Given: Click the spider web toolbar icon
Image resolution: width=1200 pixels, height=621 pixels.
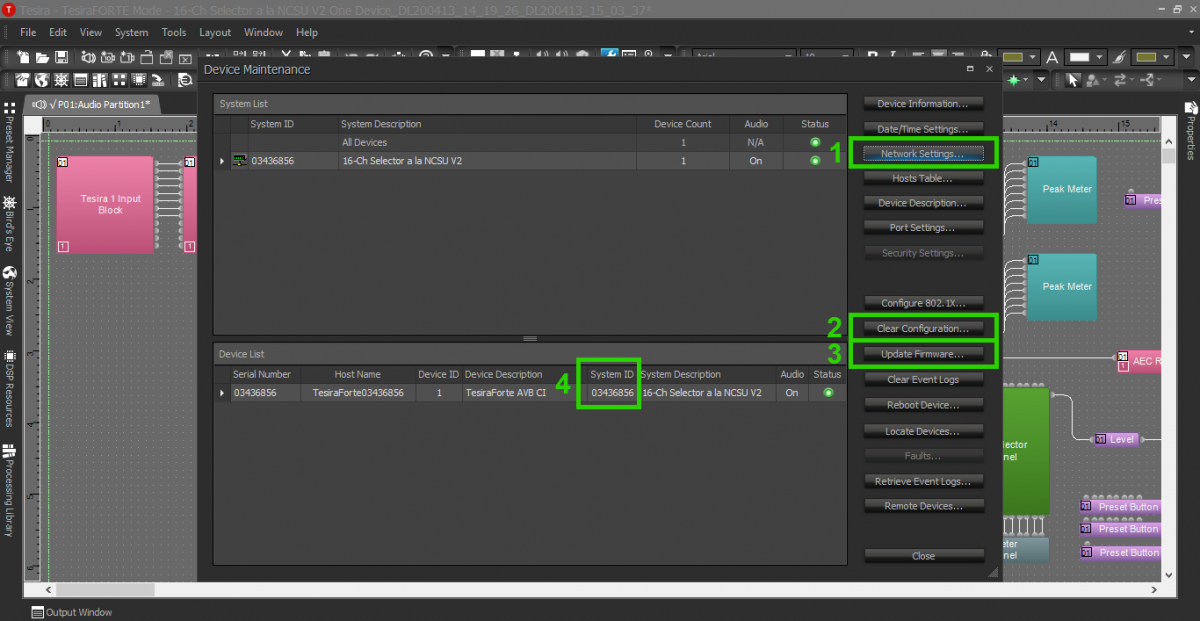Looking at the screenshot, I should pyautogui.click(x=61, y=80).
